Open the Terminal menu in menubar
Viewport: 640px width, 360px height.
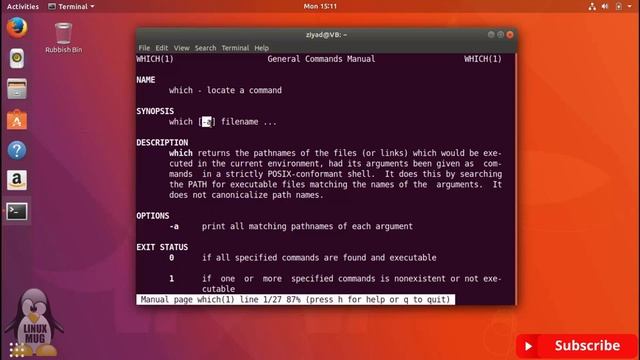[x=235, y=48]
